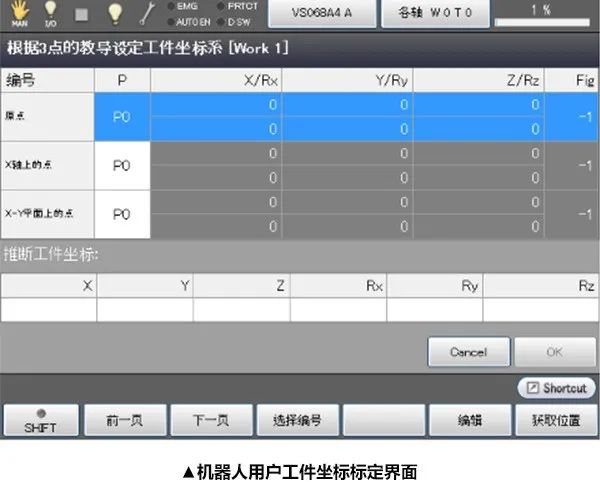Click the EMG status indicator
Viewport: 600px width, 482px height.
pyautogui.click(x=181, y=7)
